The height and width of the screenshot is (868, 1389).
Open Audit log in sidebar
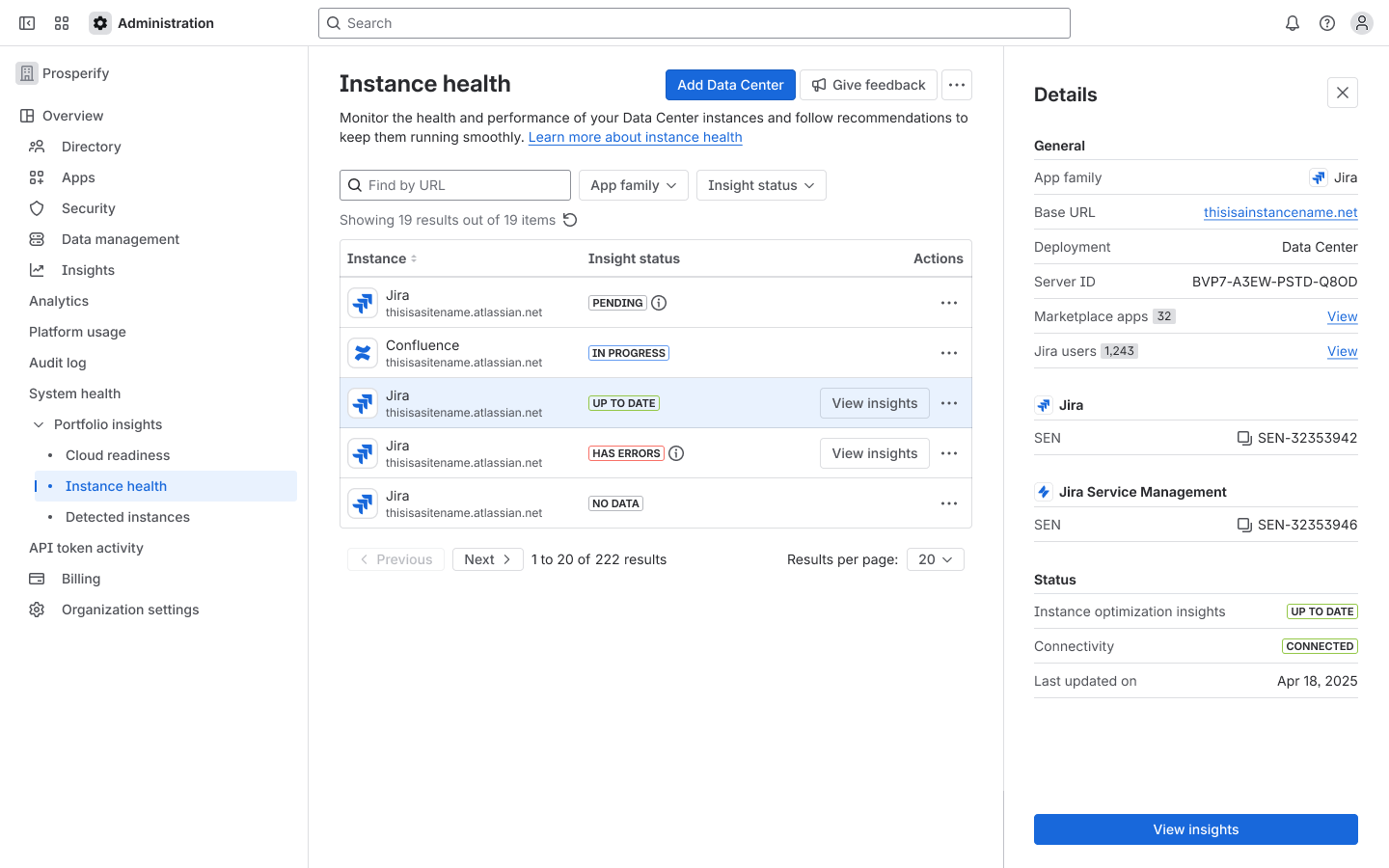point(58,363)
